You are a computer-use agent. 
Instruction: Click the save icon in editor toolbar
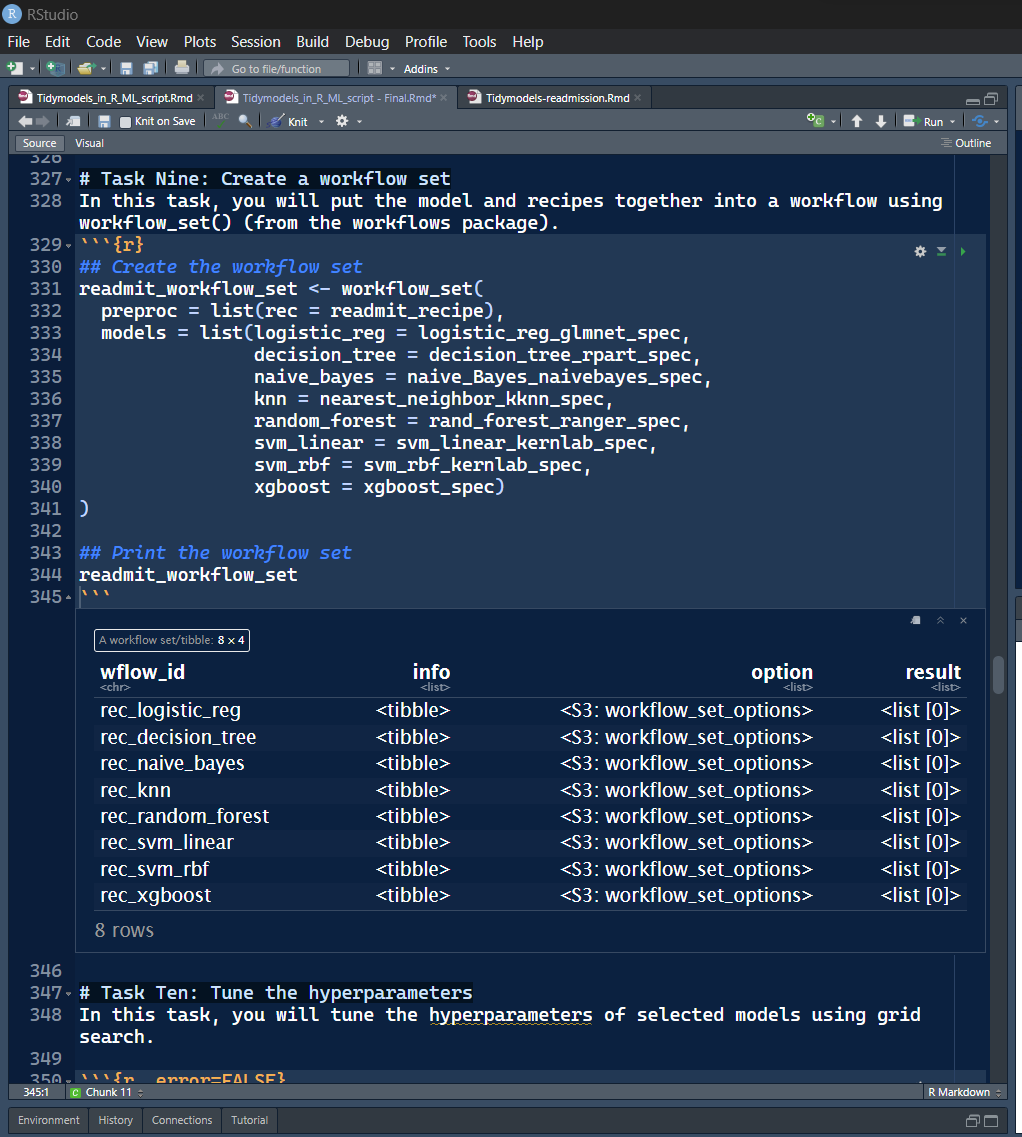(104, 121)
